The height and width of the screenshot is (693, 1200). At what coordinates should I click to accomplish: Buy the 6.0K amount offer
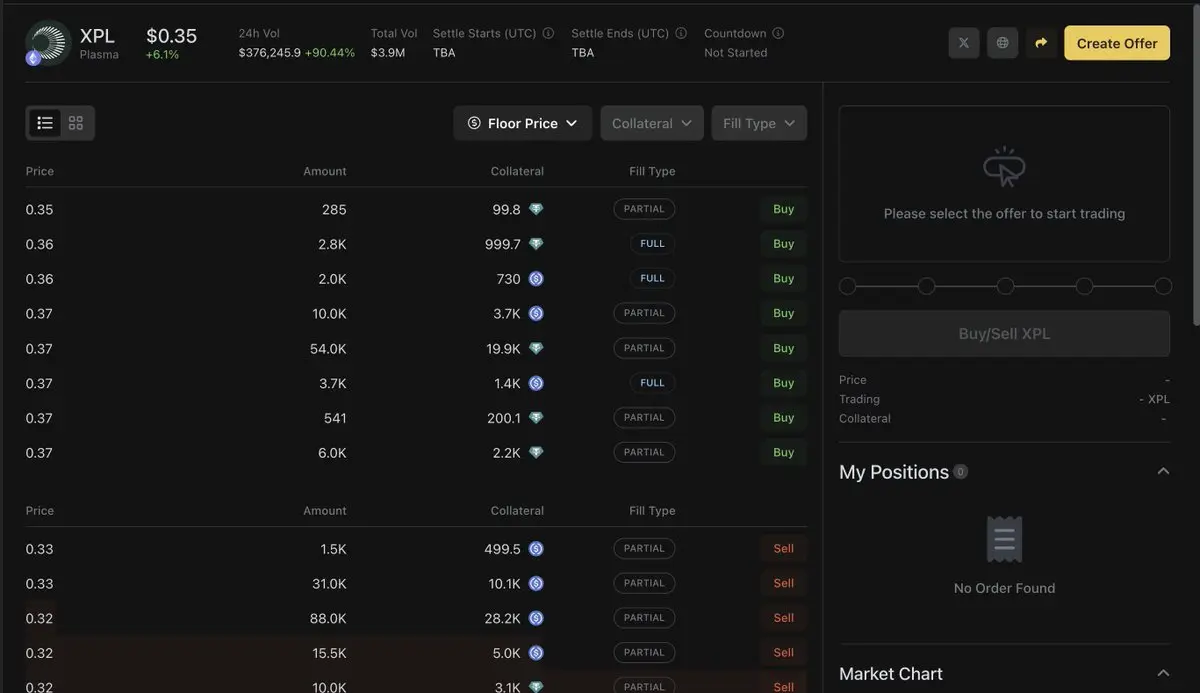point(784,452)
